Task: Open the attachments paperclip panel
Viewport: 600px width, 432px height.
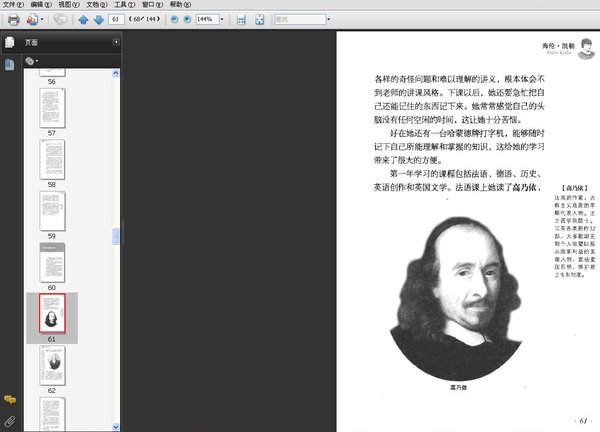Action: (9, 421)
